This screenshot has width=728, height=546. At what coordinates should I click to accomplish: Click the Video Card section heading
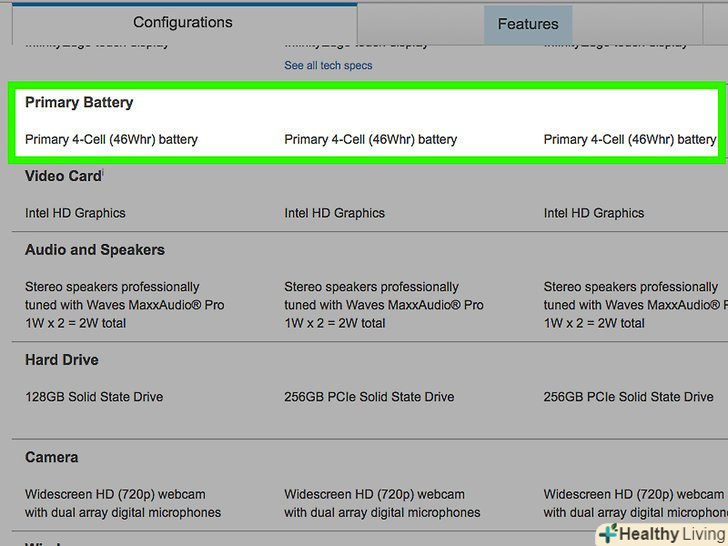coord(63,176)
